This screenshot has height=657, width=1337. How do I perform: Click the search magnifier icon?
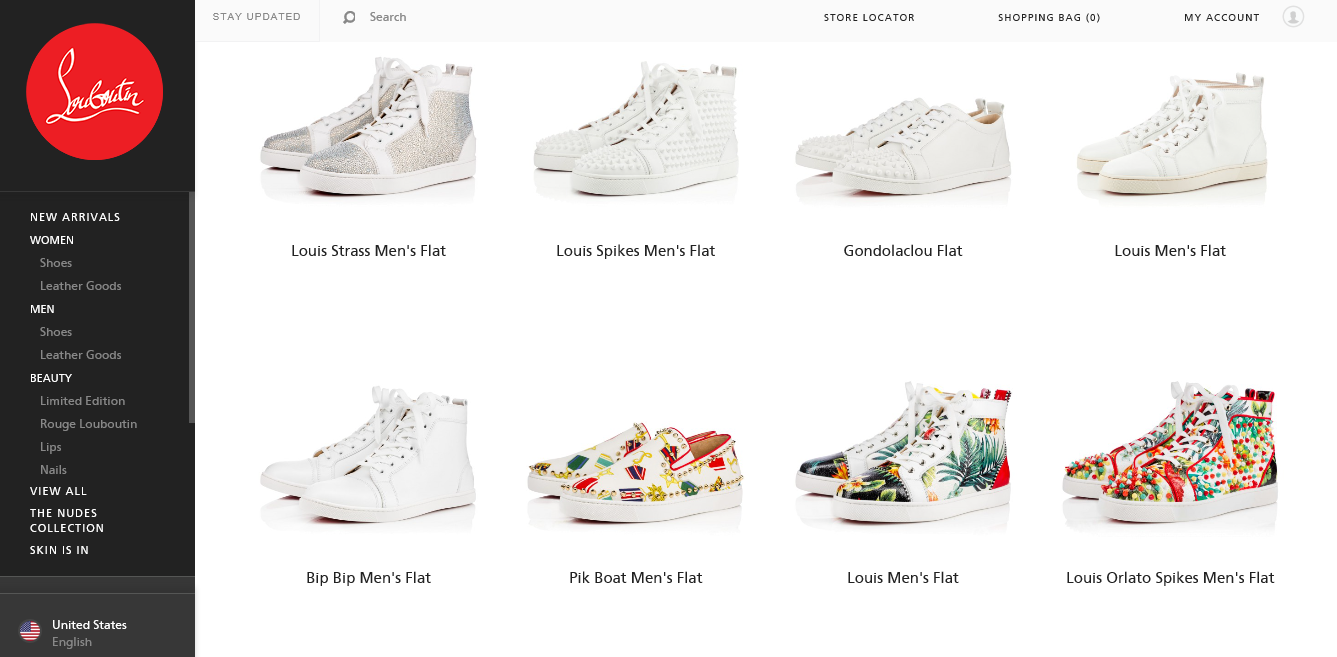[349, 17]
